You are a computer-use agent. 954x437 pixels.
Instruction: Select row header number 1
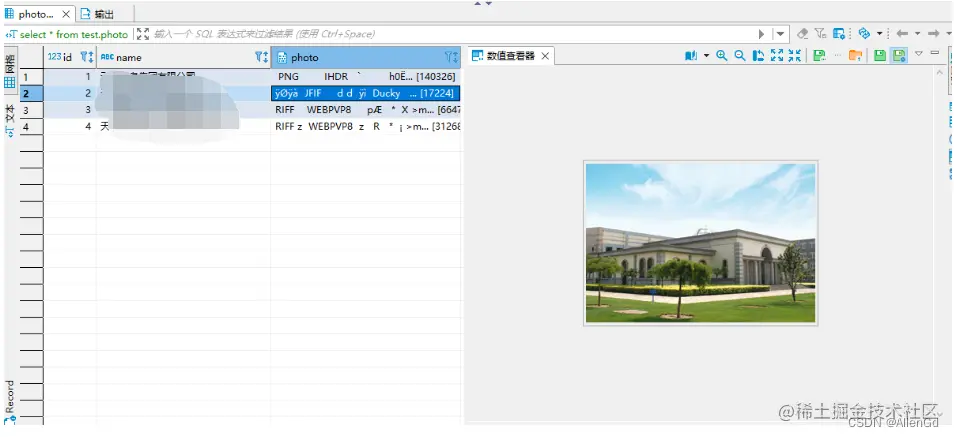[x=32, y=77]
